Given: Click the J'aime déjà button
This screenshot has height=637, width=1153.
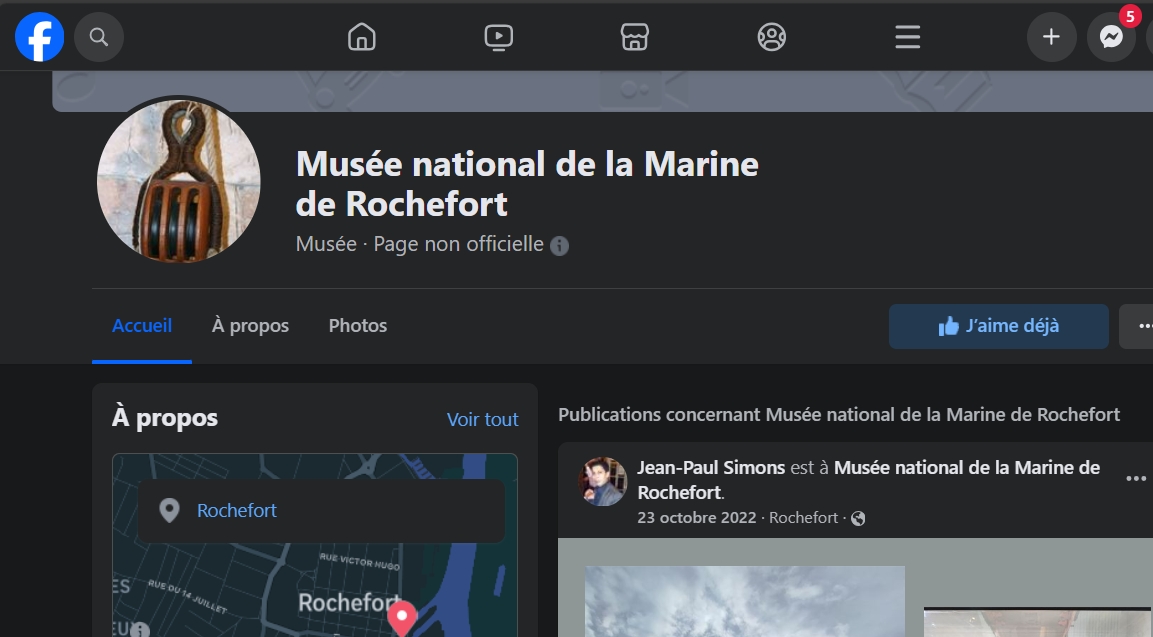Looking at the screenshot, I should coord(999,326).
